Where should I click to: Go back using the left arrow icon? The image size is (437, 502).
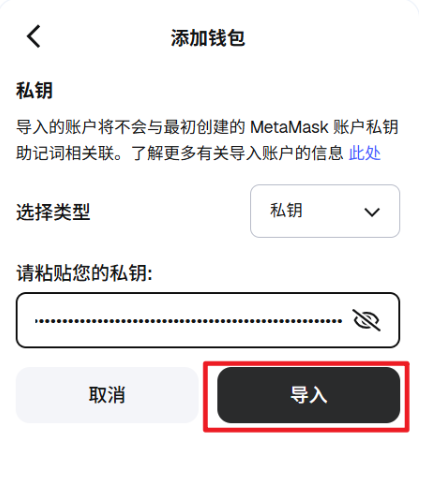(x=34, y=36)
